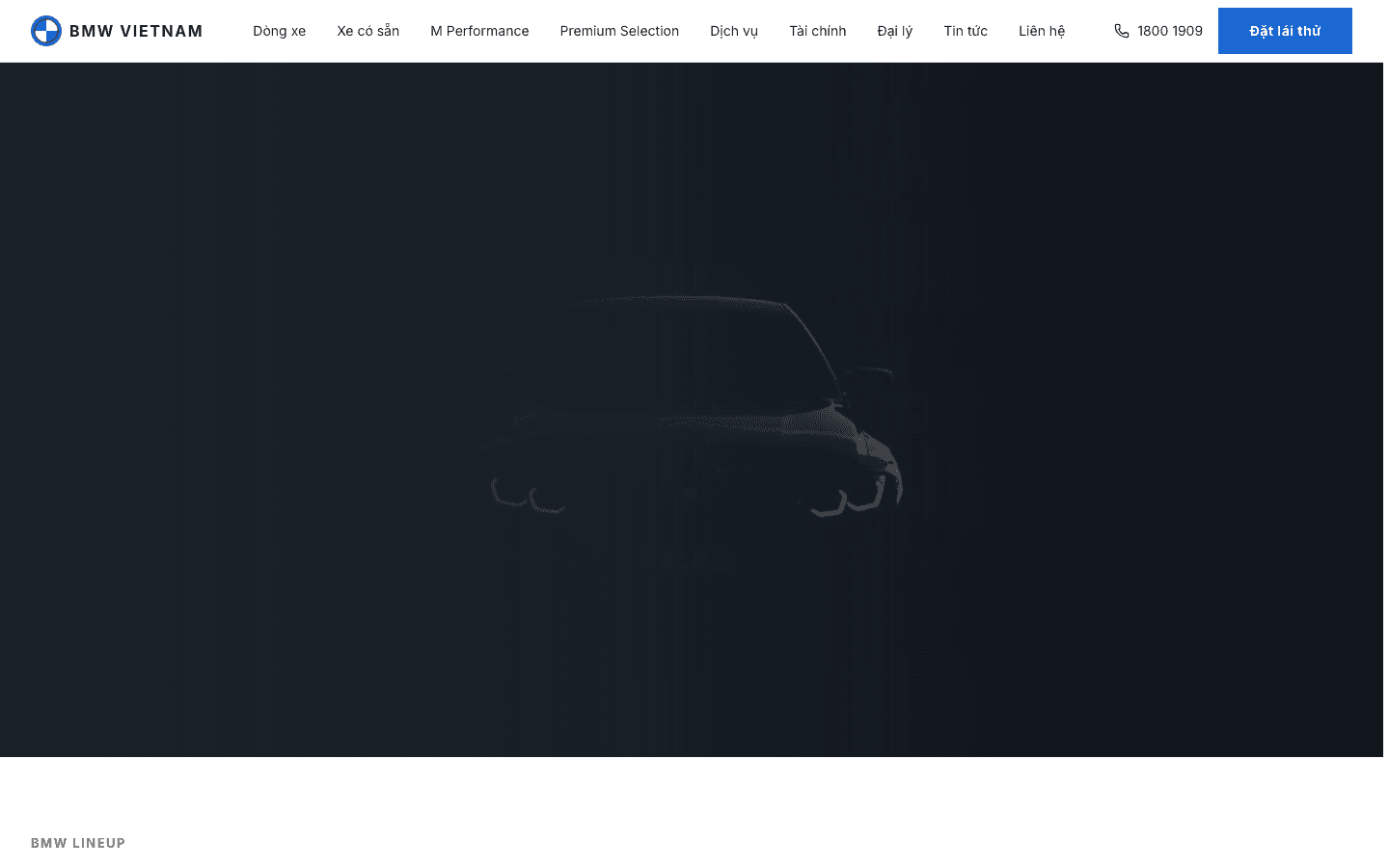Call hotline 1800 1909 link
Screen dimensions: 1389x868
tap(1158, 31)
